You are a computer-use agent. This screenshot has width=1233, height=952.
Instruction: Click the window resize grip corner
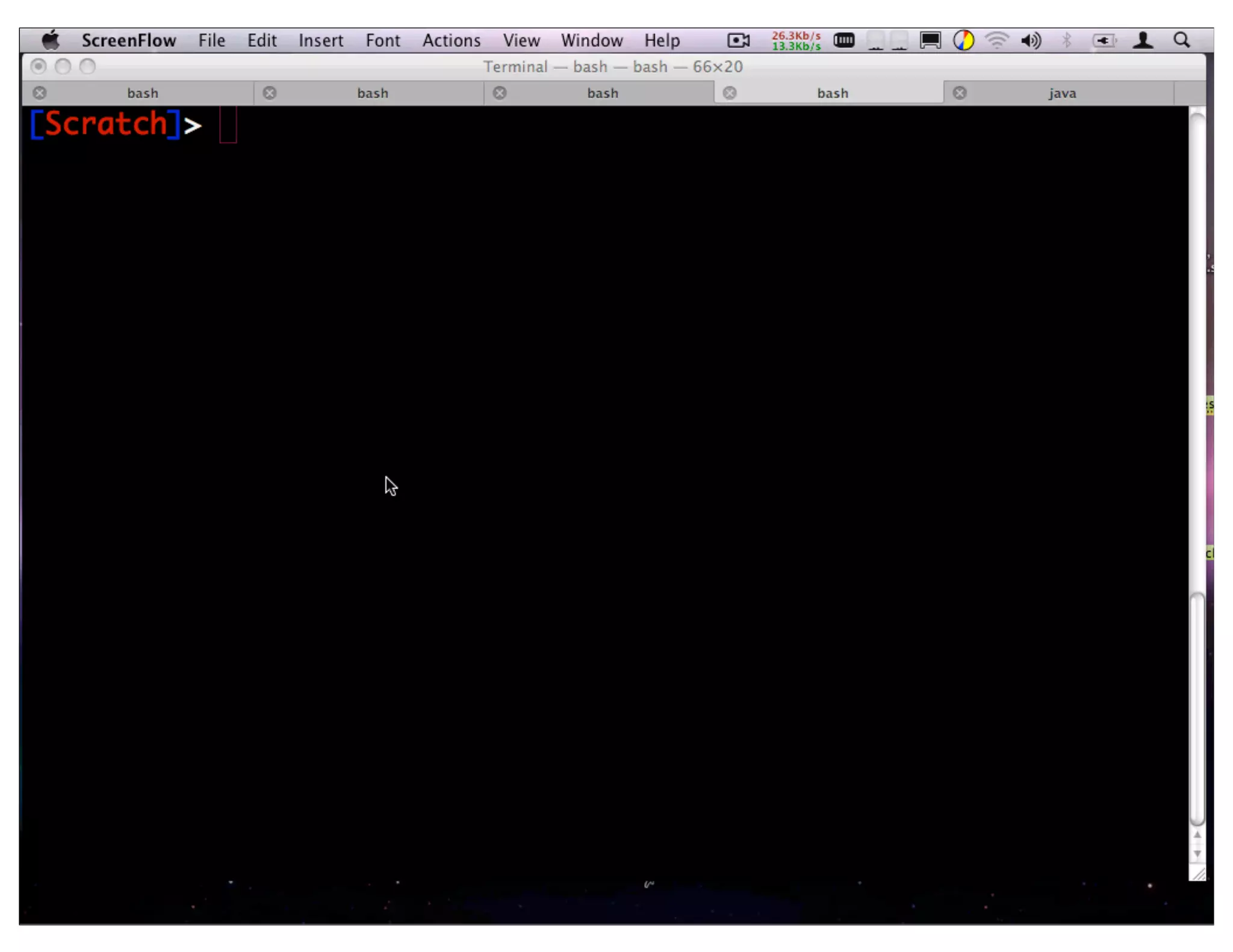[x=1197, y=873]
